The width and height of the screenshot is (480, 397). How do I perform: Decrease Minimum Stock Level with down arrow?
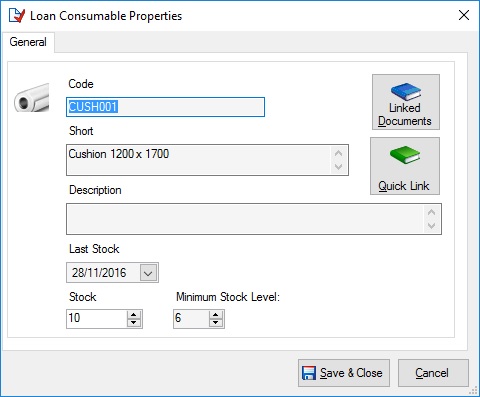(216, 323)
